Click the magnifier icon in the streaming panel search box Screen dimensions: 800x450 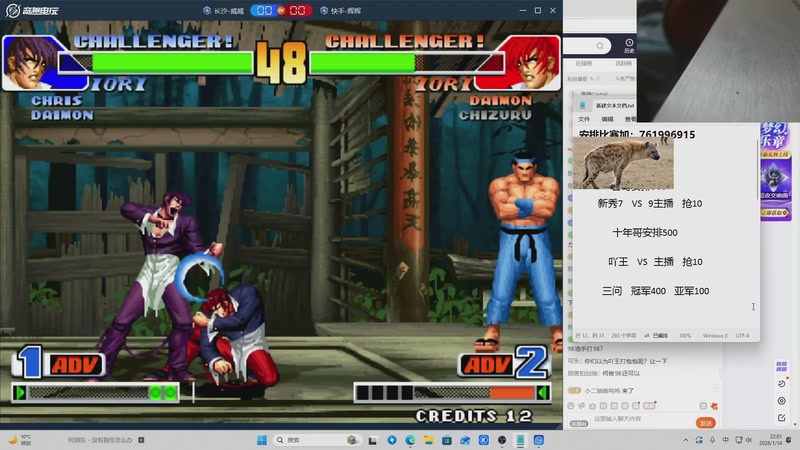point(600,46)
